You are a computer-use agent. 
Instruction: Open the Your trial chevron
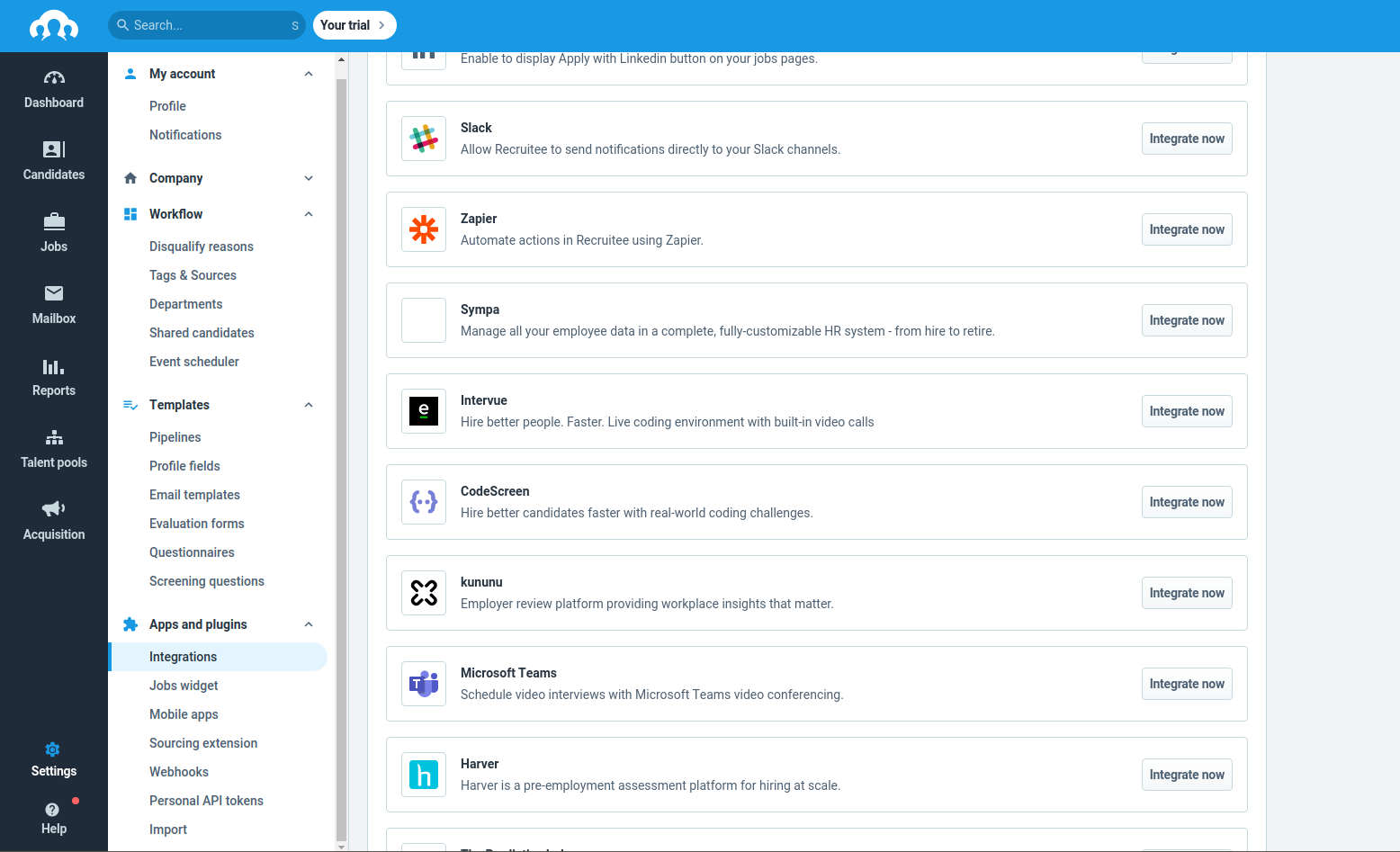coord(381,25)
